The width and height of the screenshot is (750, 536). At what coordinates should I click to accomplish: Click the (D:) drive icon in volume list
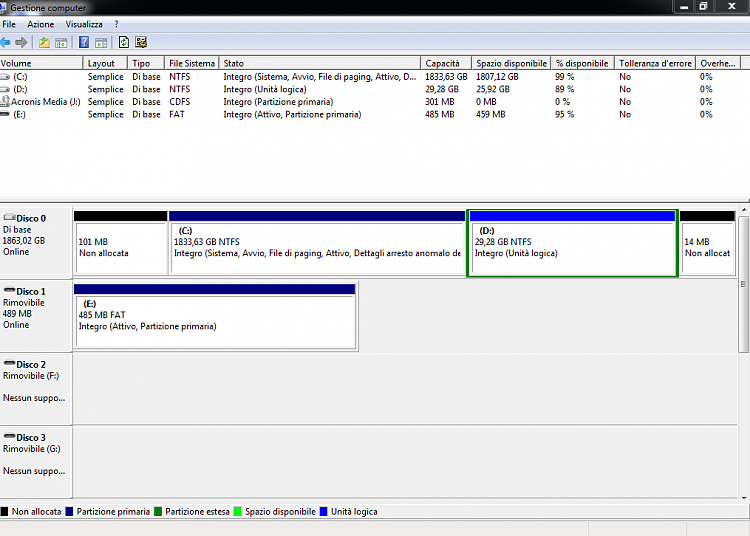point(5,89)
